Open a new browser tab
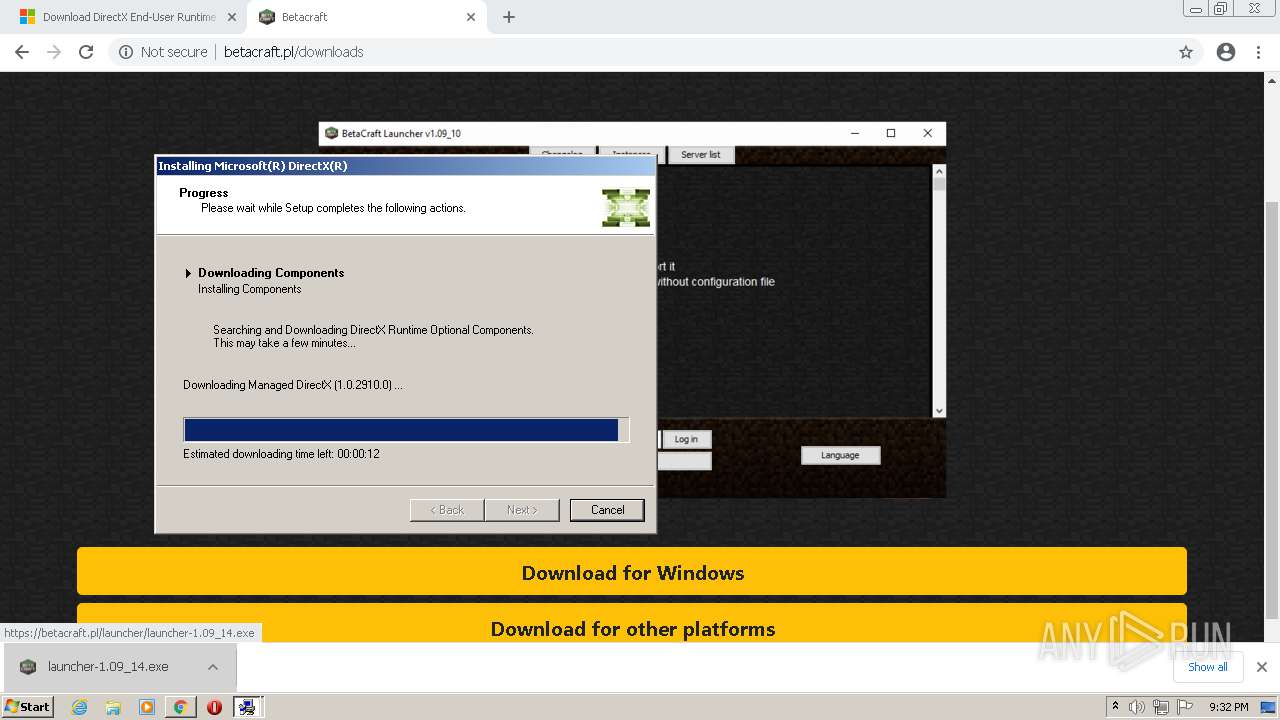 (509, 17)
